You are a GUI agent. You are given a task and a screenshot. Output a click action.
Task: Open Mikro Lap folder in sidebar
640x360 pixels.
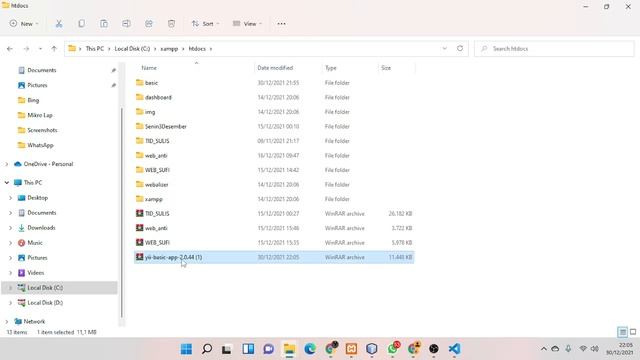coord(40,115)
